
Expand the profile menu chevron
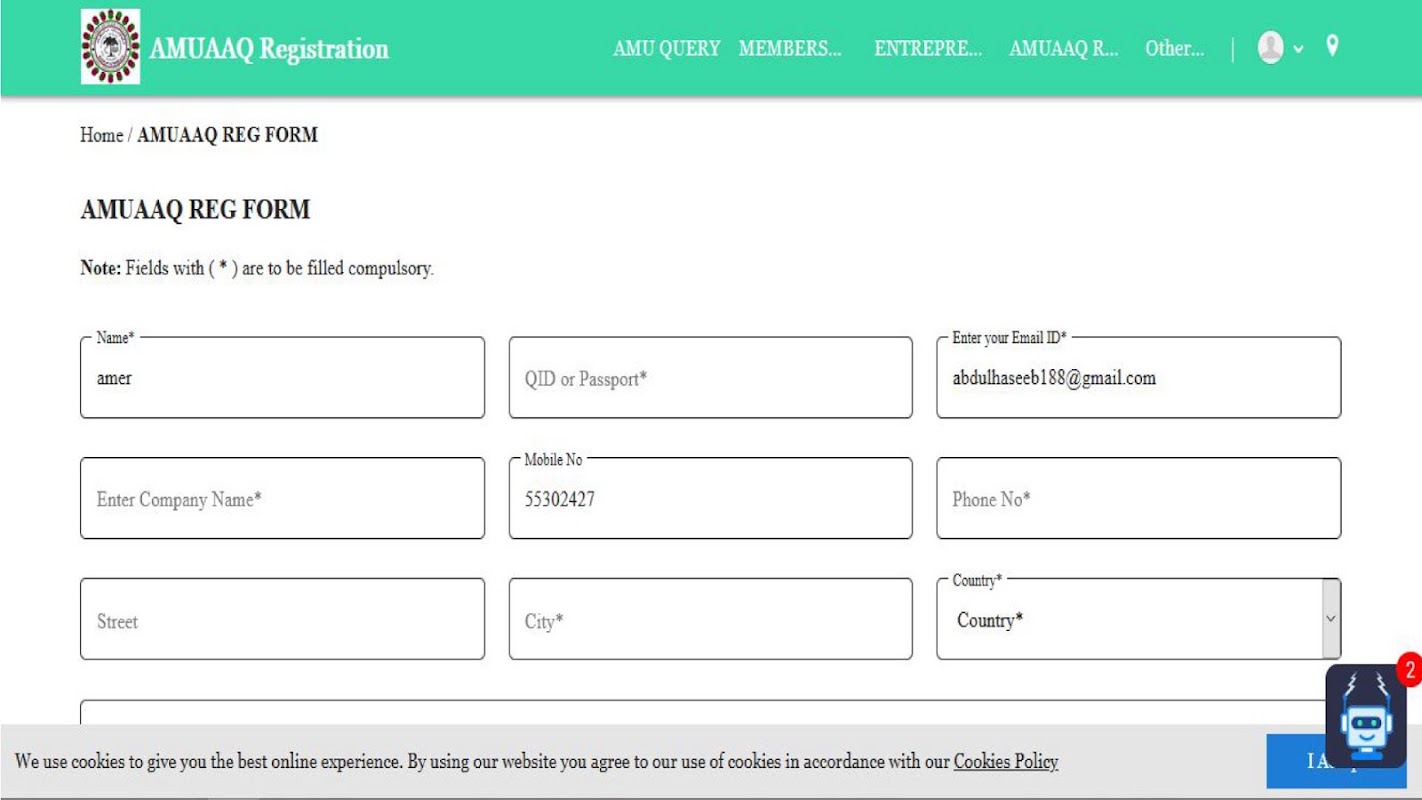coord(1298,49)
